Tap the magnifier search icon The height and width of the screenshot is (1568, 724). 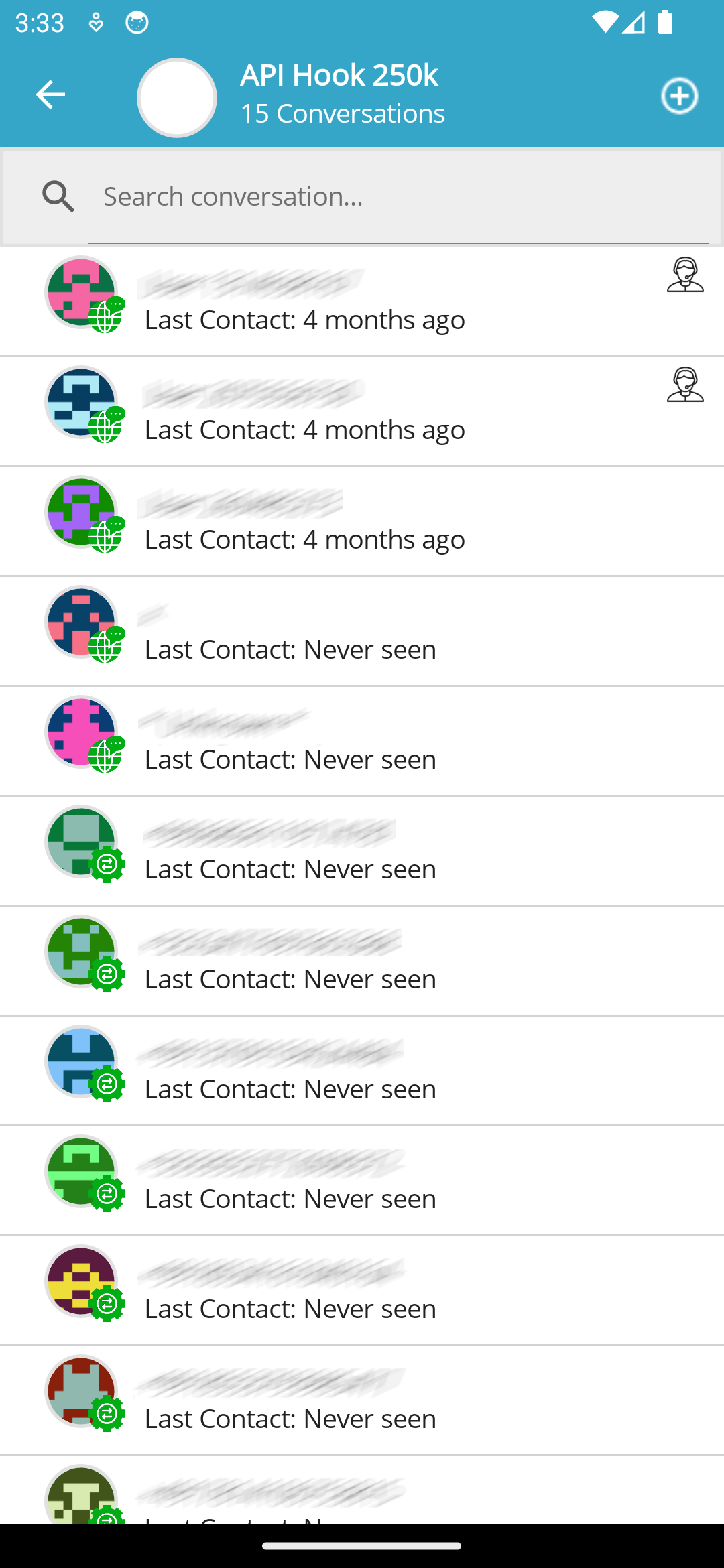[x=58, y=197]
